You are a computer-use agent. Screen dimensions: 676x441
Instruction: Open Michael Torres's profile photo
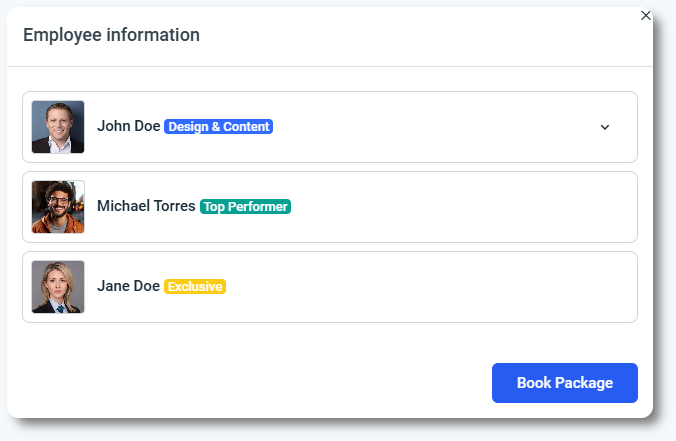point(58,207)
